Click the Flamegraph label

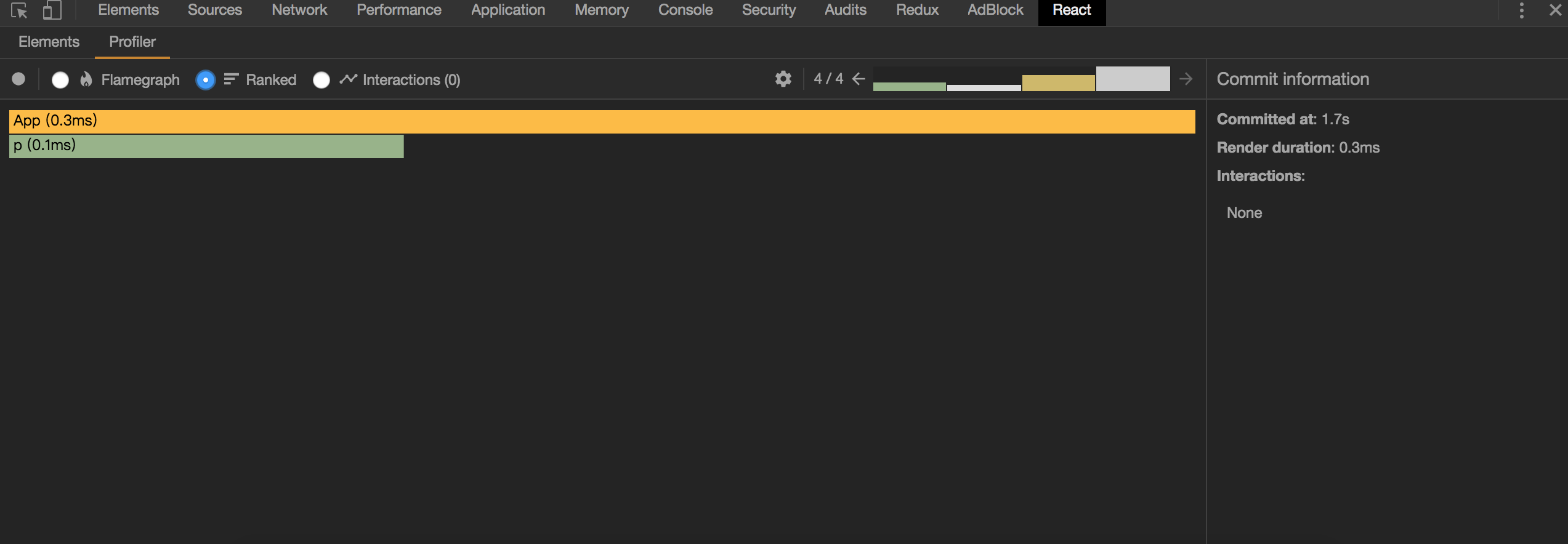point(140,80)
